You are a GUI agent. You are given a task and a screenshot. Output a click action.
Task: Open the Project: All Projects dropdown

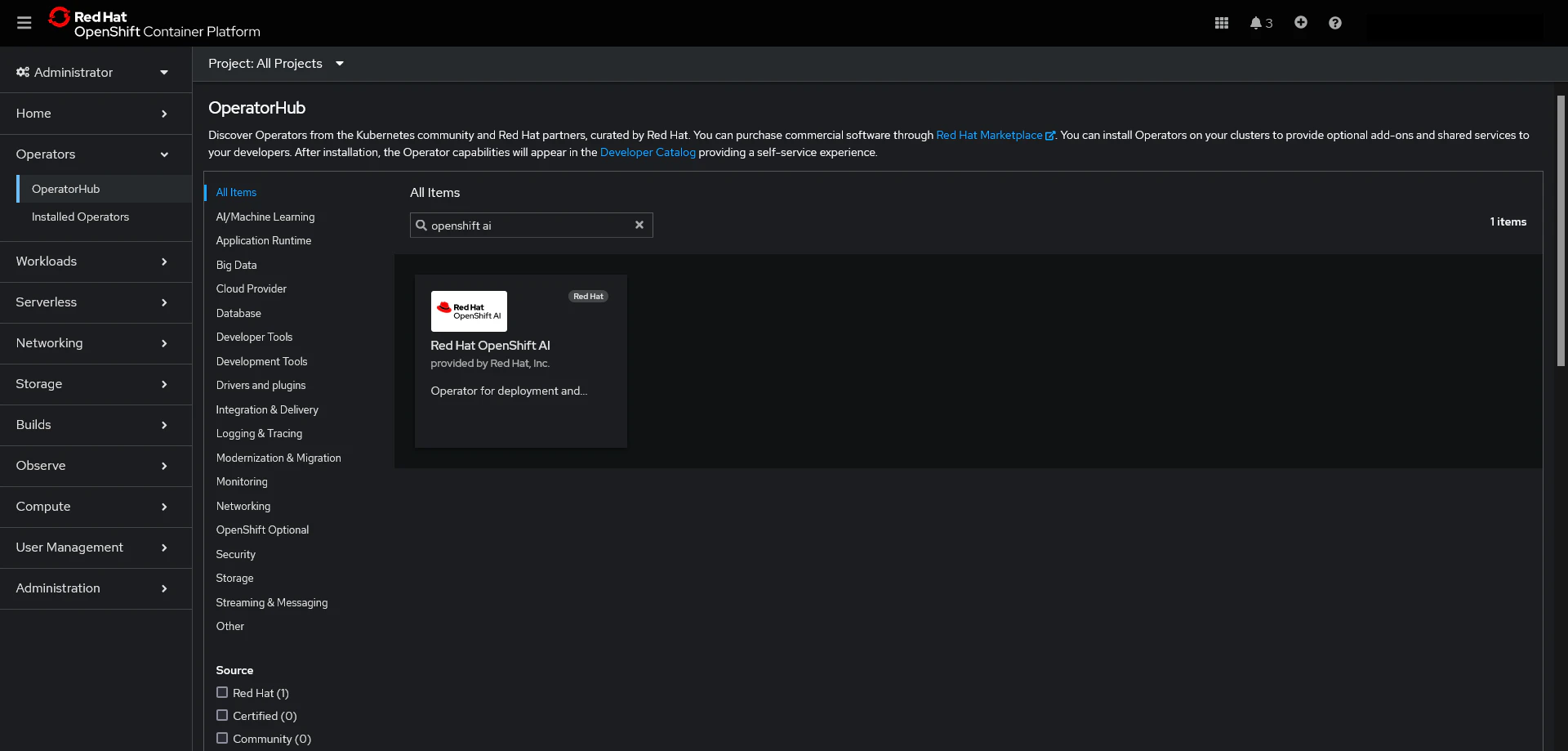tap(276, 64)
